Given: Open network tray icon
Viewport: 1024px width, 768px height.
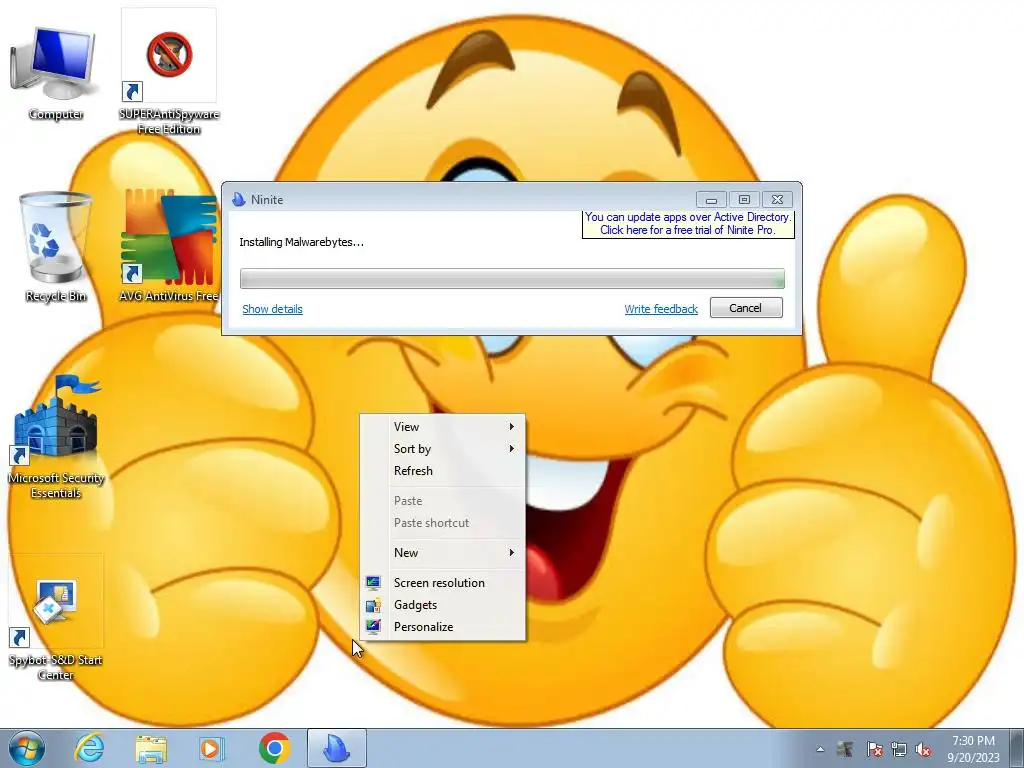Looking at the screenshot, I should coord(899,750).
